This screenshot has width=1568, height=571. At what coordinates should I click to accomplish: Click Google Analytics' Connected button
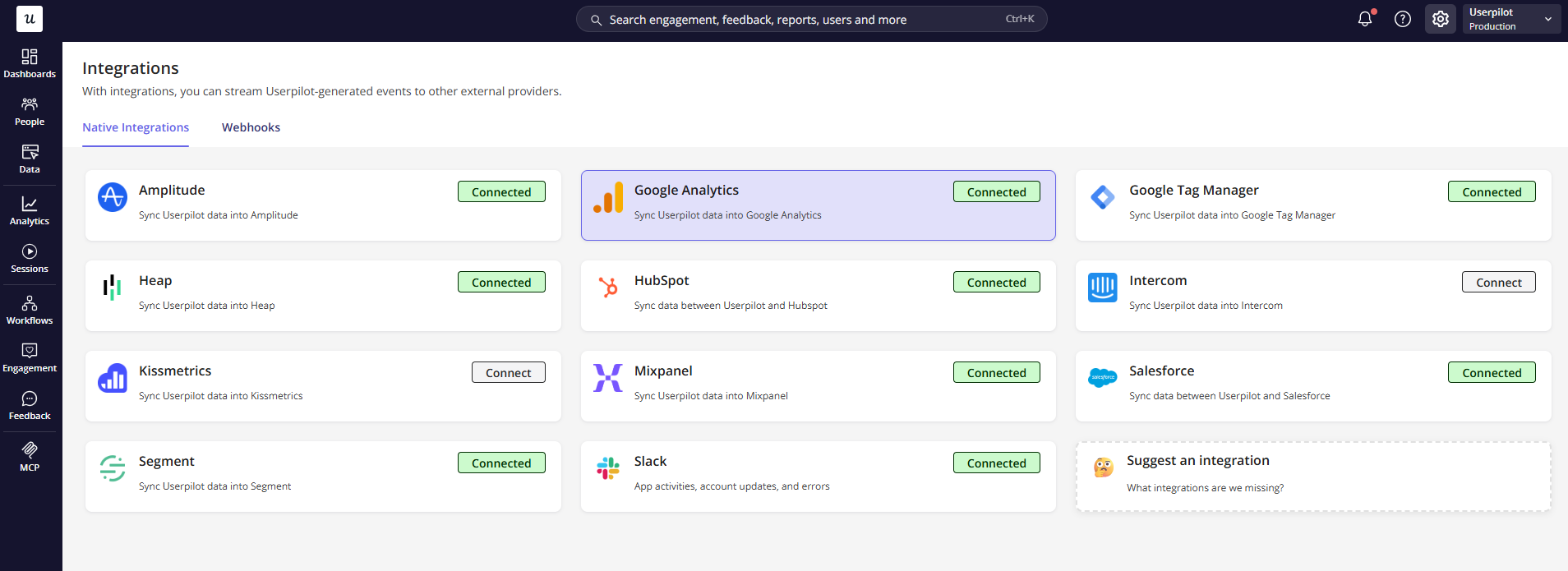tap(997, 191)
